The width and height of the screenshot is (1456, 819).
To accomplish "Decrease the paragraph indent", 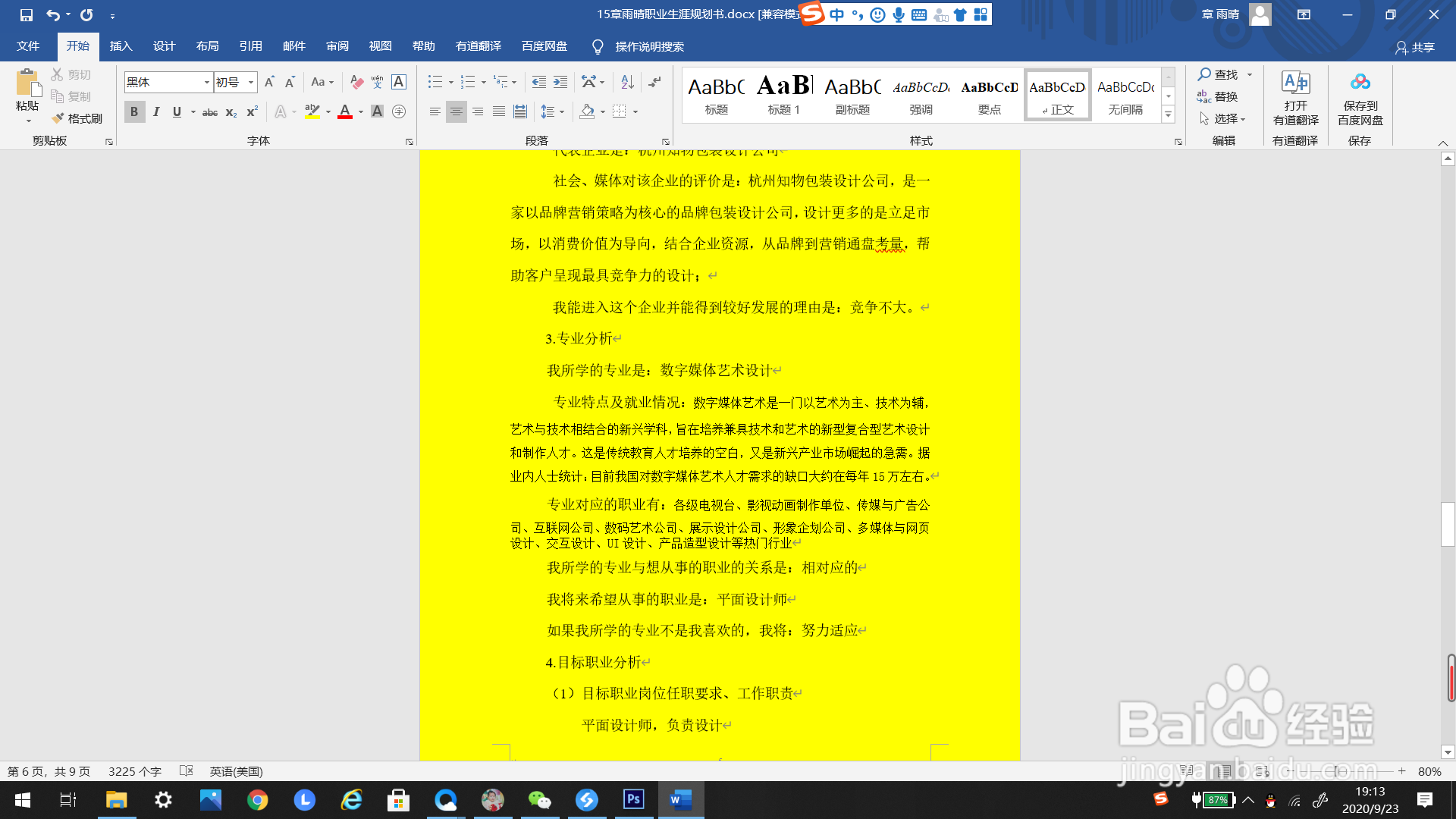I will point(539,82).
